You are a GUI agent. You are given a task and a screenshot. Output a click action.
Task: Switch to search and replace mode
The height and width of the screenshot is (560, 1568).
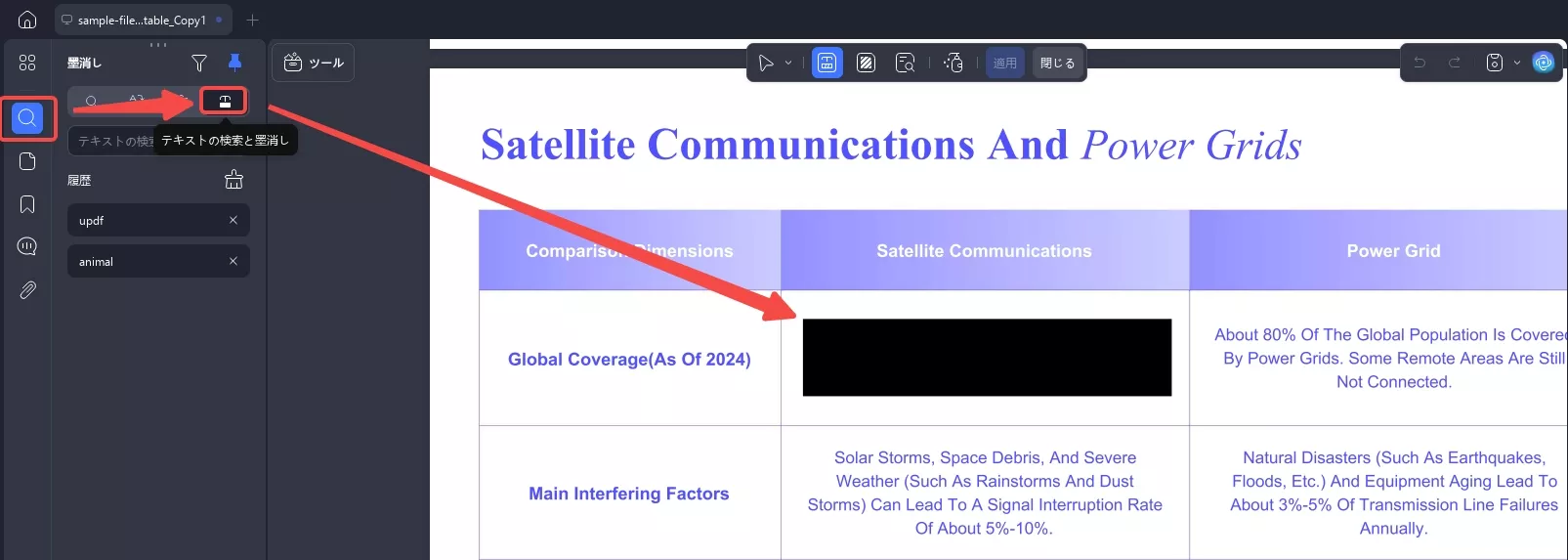click(136, 101)
